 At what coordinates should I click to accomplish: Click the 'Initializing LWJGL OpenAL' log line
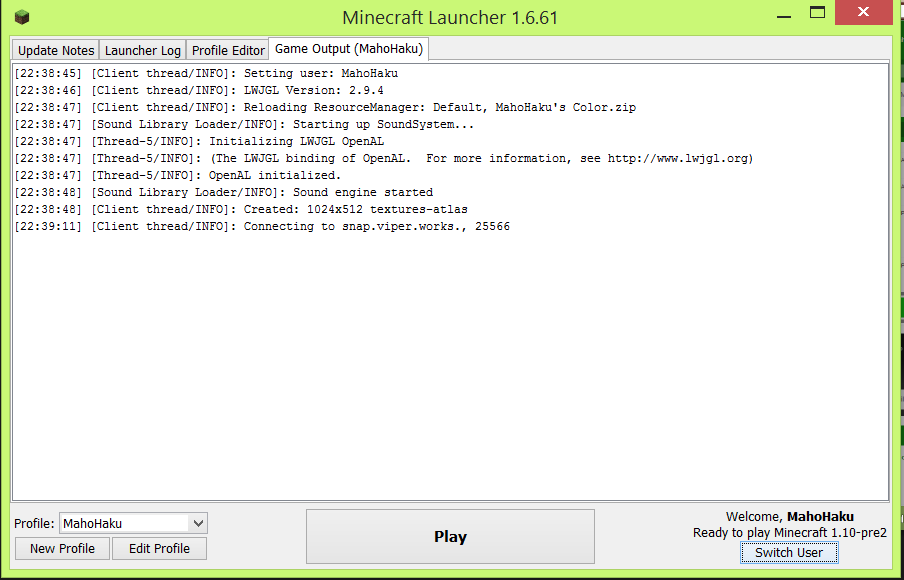coord(199,142)
